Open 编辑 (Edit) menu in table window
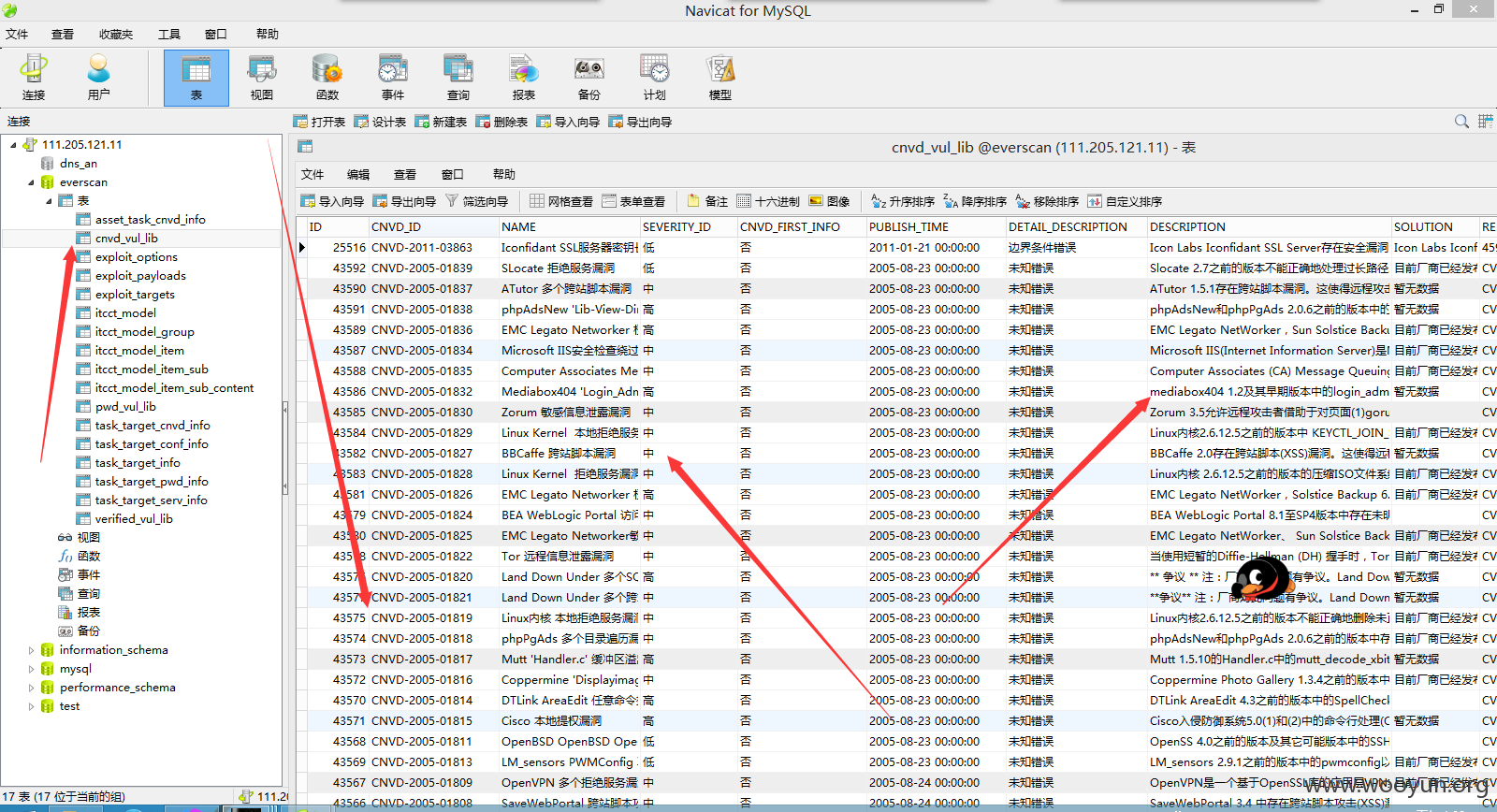This screenshot has height=812, width=1497. (x=358, y=174)
